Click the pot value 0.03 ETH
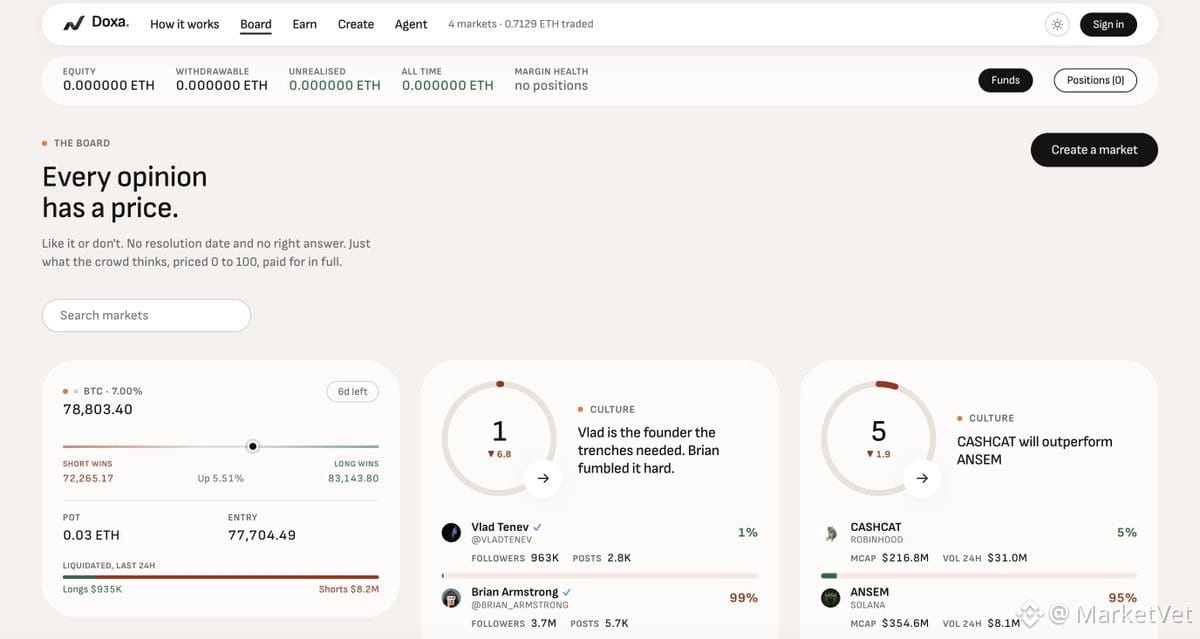 pyautogui.click(x=91, y=535)
